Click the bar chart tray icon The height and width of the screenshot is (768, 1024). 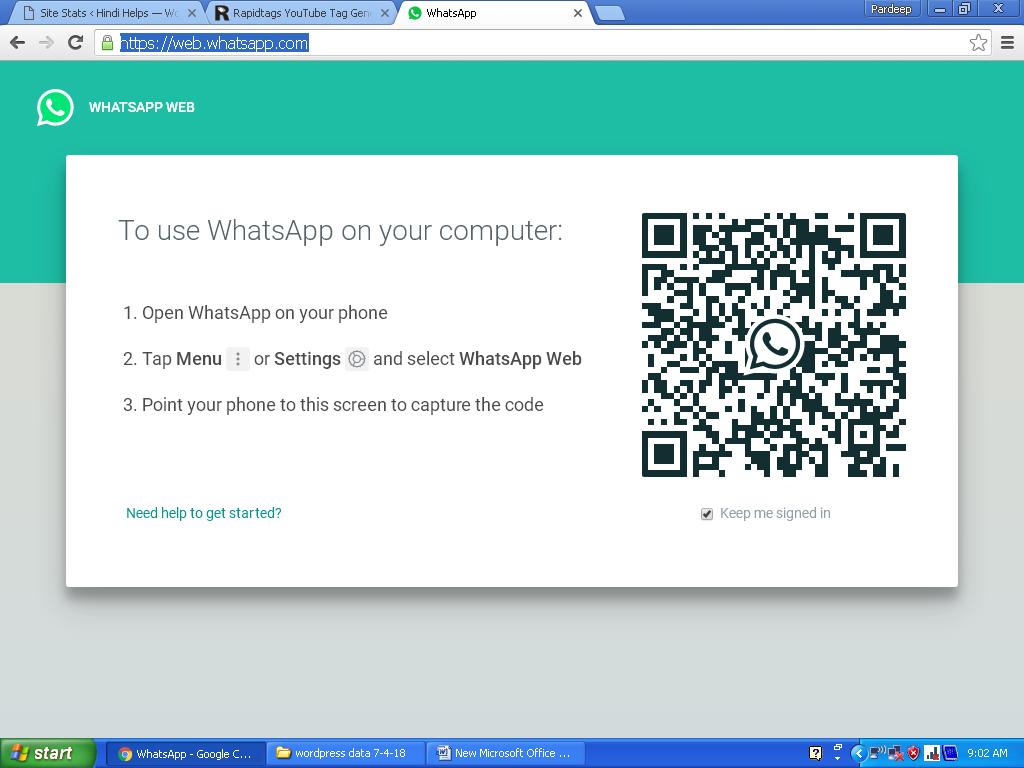coord(932,754)
